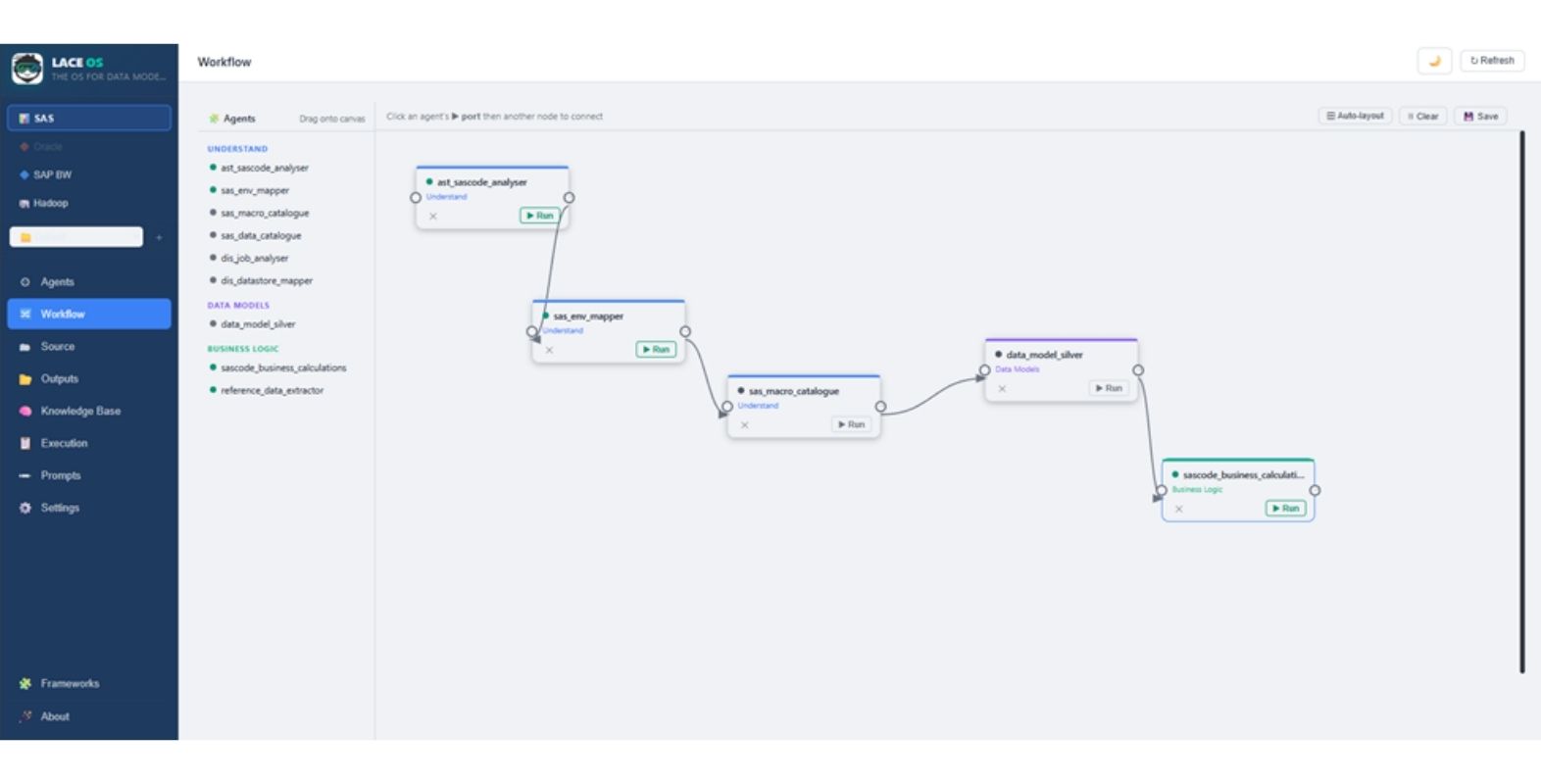Click the LACE OS logo avatar
Screen dimensions: 1541x784
pos(27,68)
